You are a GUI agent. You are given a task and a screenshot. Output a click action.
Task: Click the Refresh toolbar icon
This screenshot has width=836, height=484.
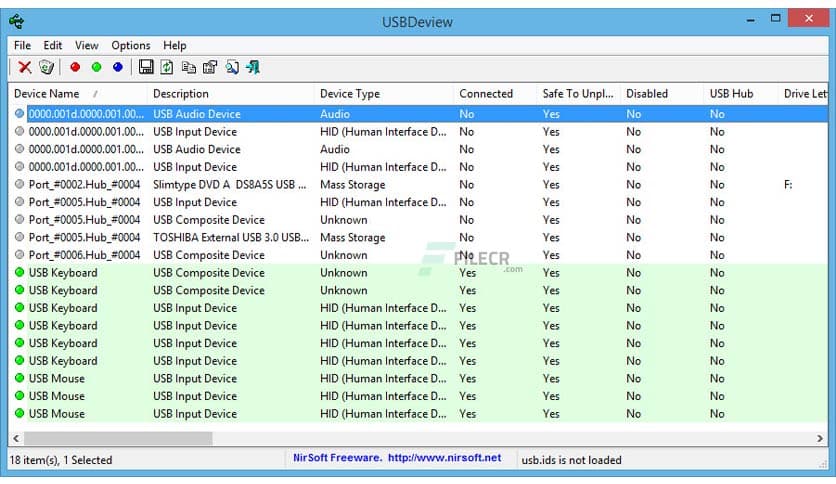(x=167, y=67)
